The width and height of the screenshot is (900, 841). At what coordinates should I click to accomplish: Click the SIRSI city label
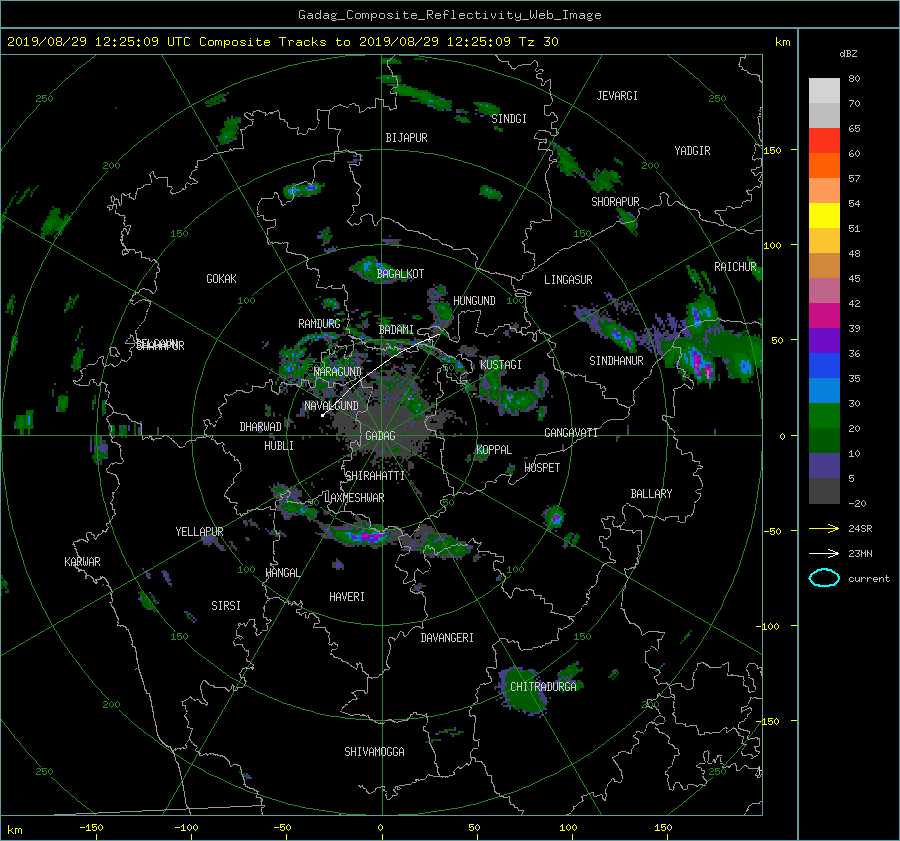coord(226,606)
